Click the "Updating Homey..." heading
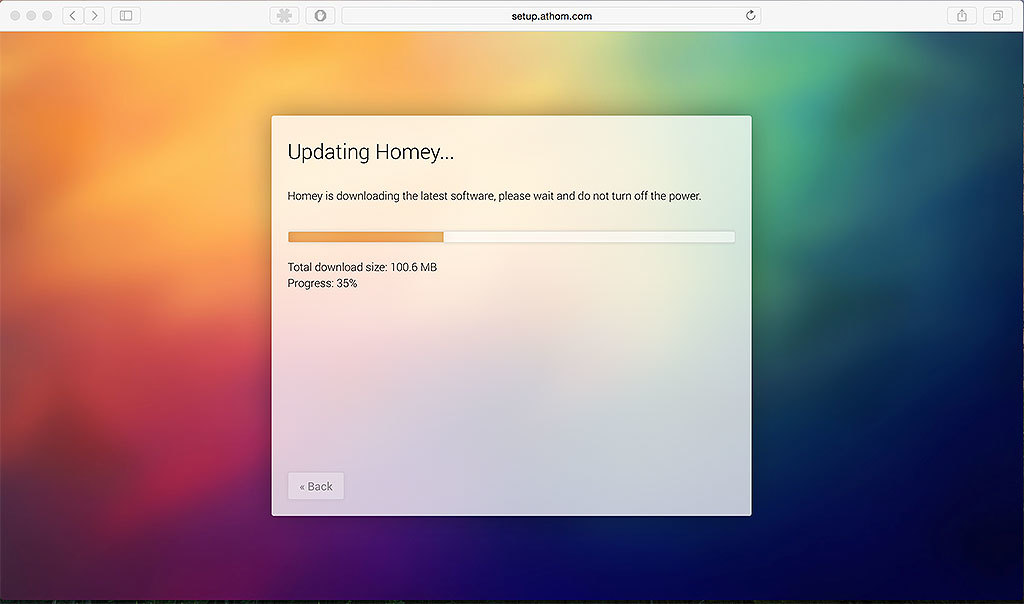Image resolution: width=1024 pixels, height=604 pixels. click(370, 151)
